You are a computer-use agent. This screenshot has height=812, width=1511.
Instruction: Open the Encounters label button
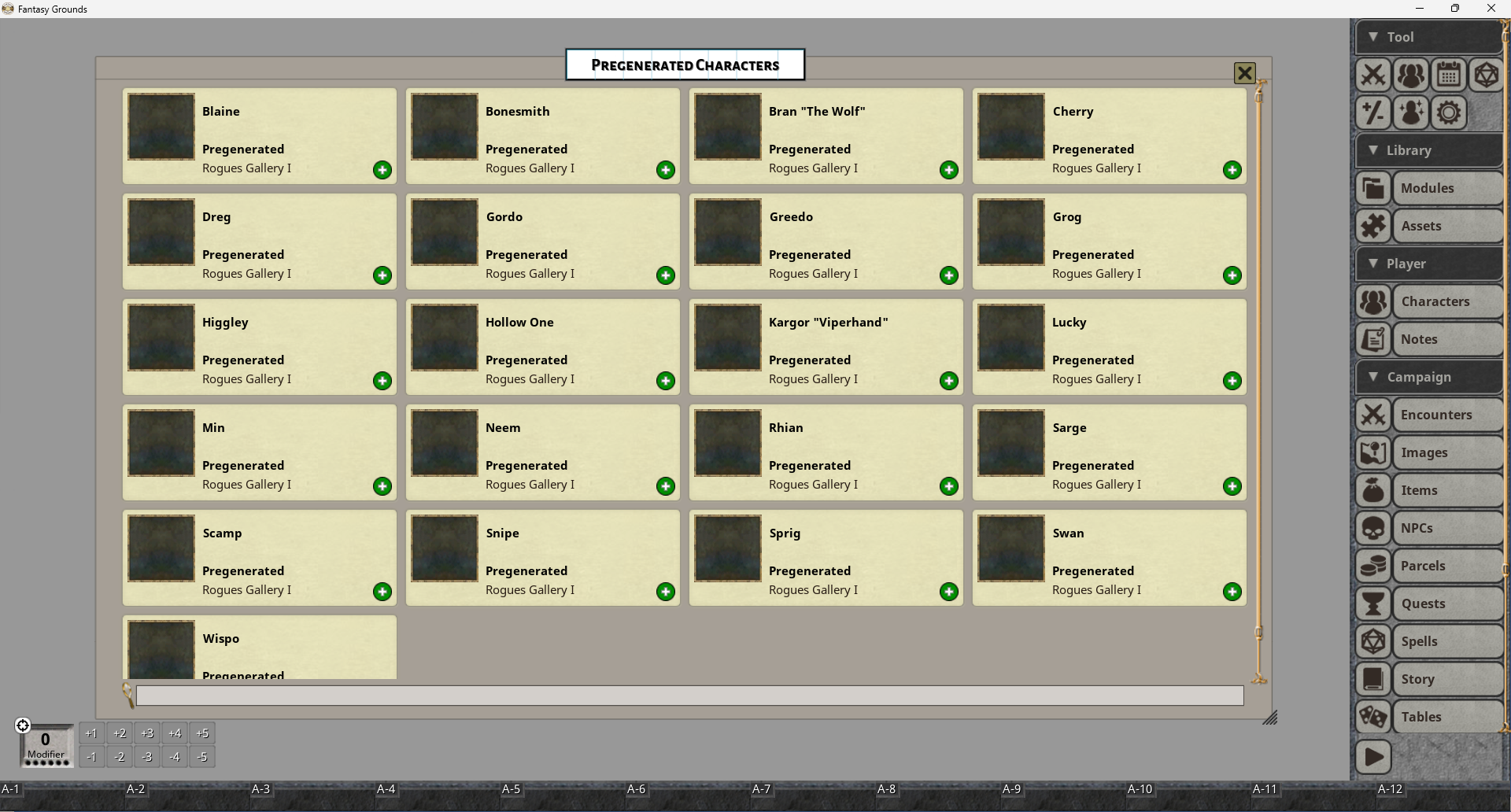point(1448,415)
